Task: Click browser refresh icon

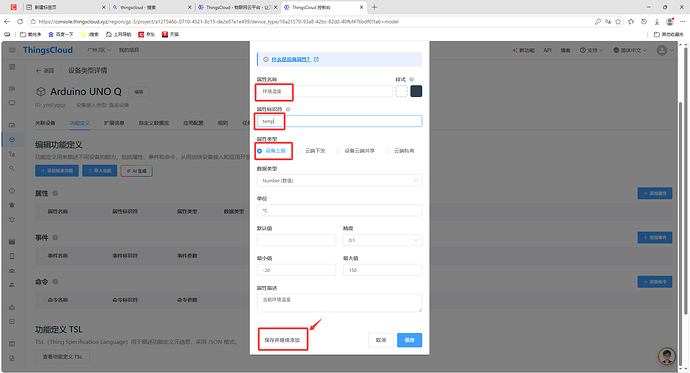Action: point(20,21)
